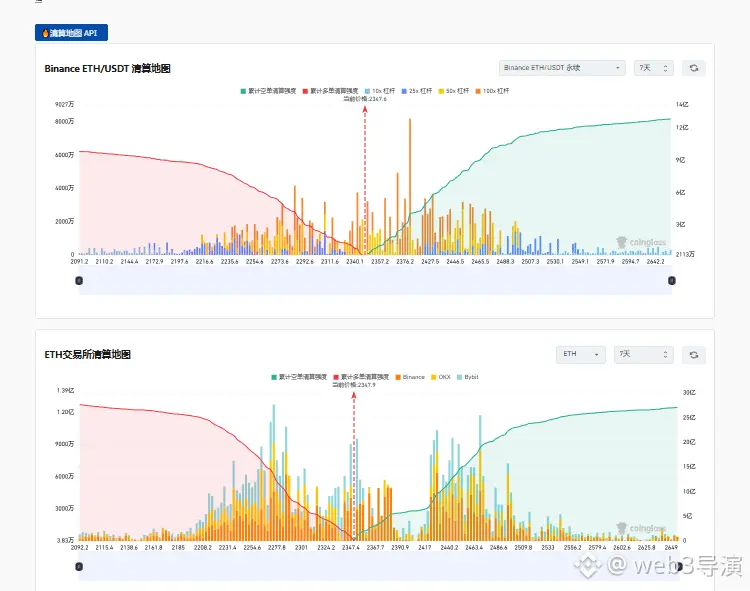Open the Binance ETH/USDT pair dropdown
Screen dimensions: 750x591
coord(562,68)
